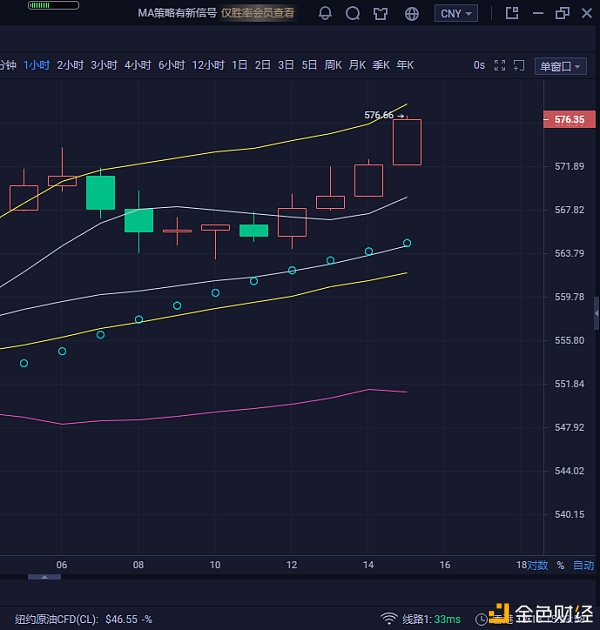Open 仅胜率会员查看 member link

[x=258, y=13]
